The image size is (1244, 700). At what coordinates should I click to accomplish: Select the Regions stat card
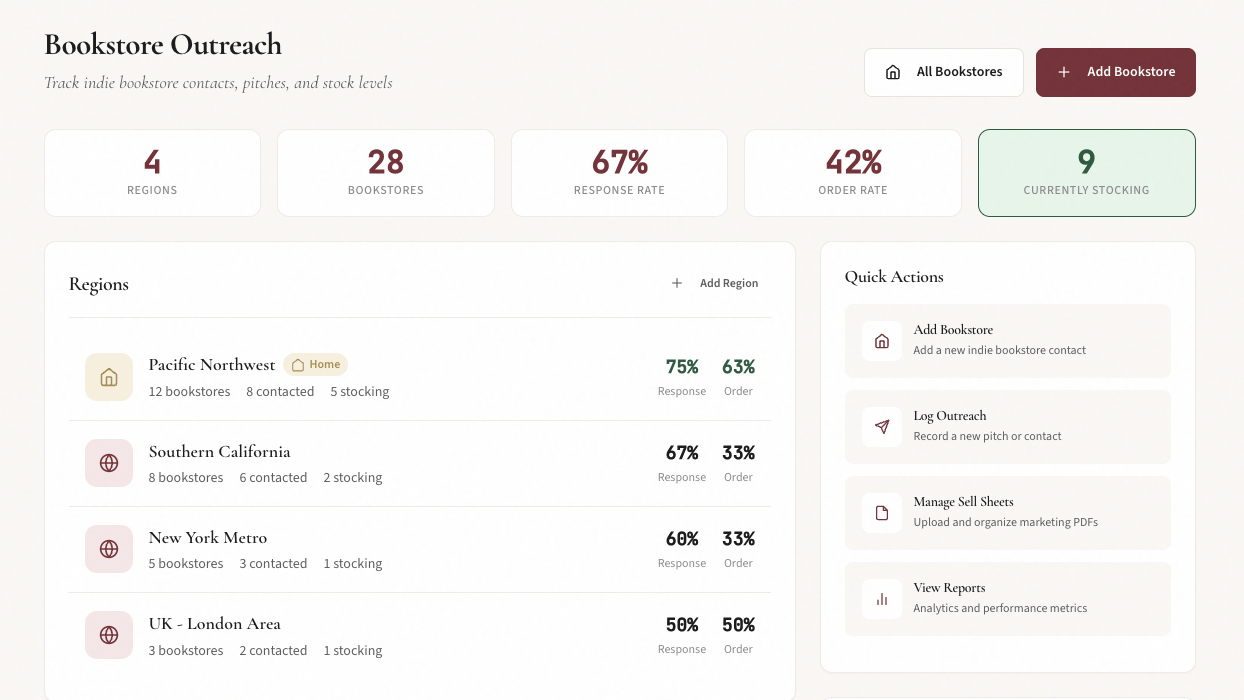(x=152, y=172)
